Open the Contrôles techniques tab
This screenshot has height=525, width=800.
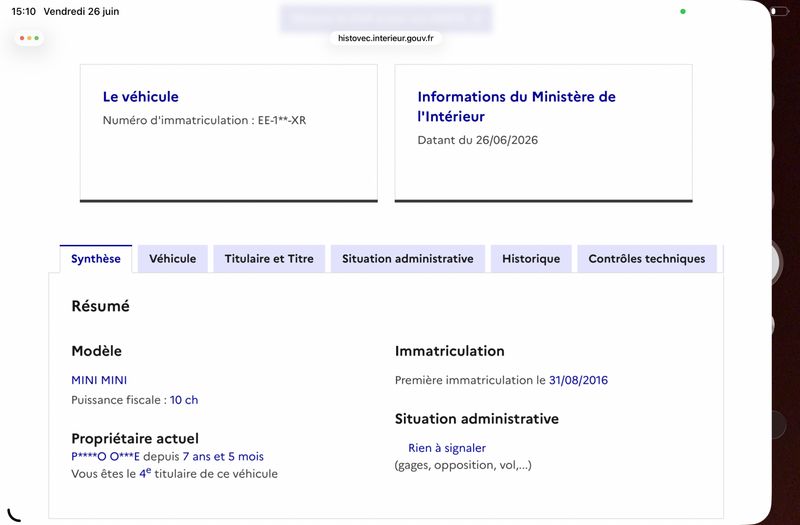[647, 259]
